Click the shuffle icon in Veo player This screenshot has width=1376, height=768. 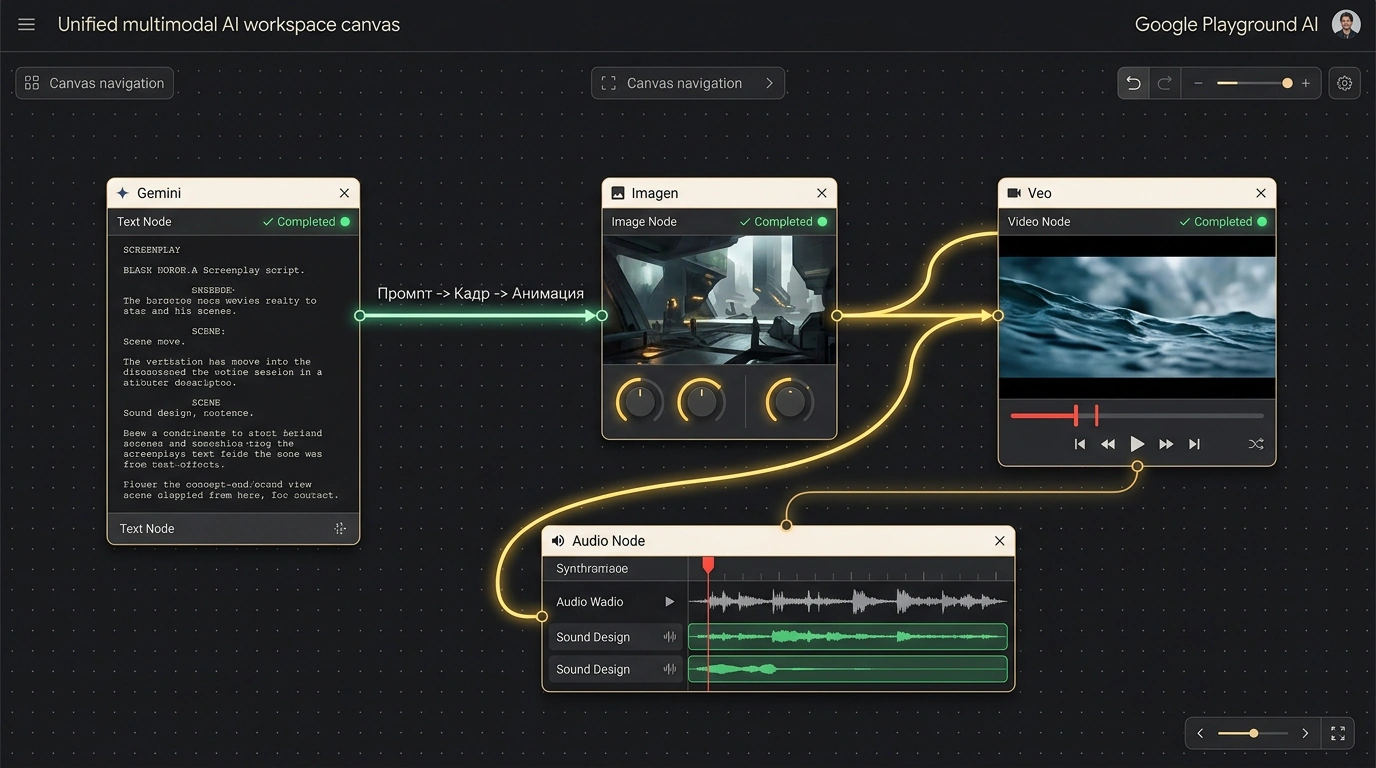[1256, 444]
